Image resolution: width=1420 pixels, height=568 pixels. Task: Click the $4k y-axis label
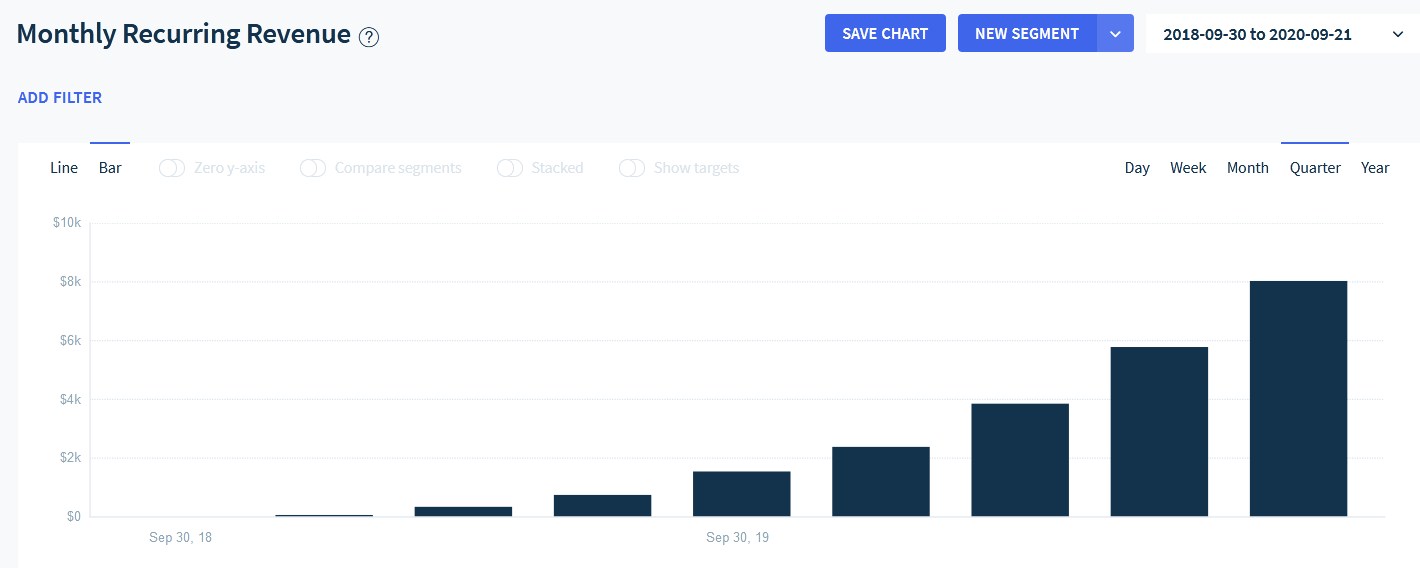point(70,400)
